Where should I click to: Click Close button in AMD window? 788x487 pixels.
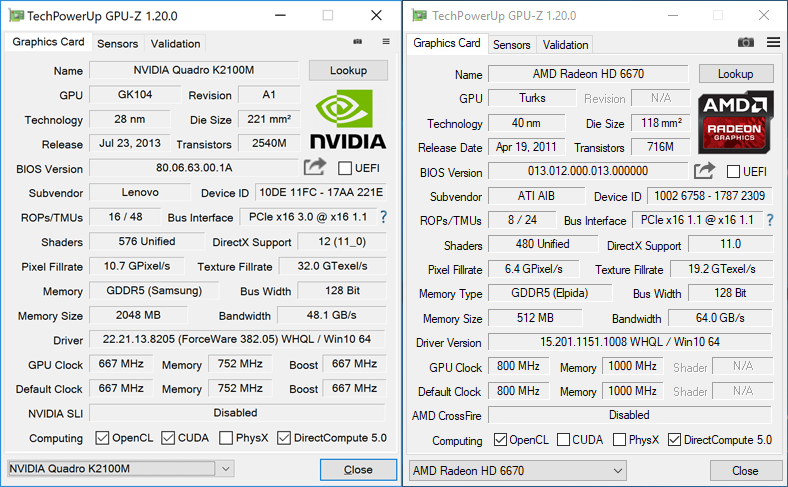745,471
